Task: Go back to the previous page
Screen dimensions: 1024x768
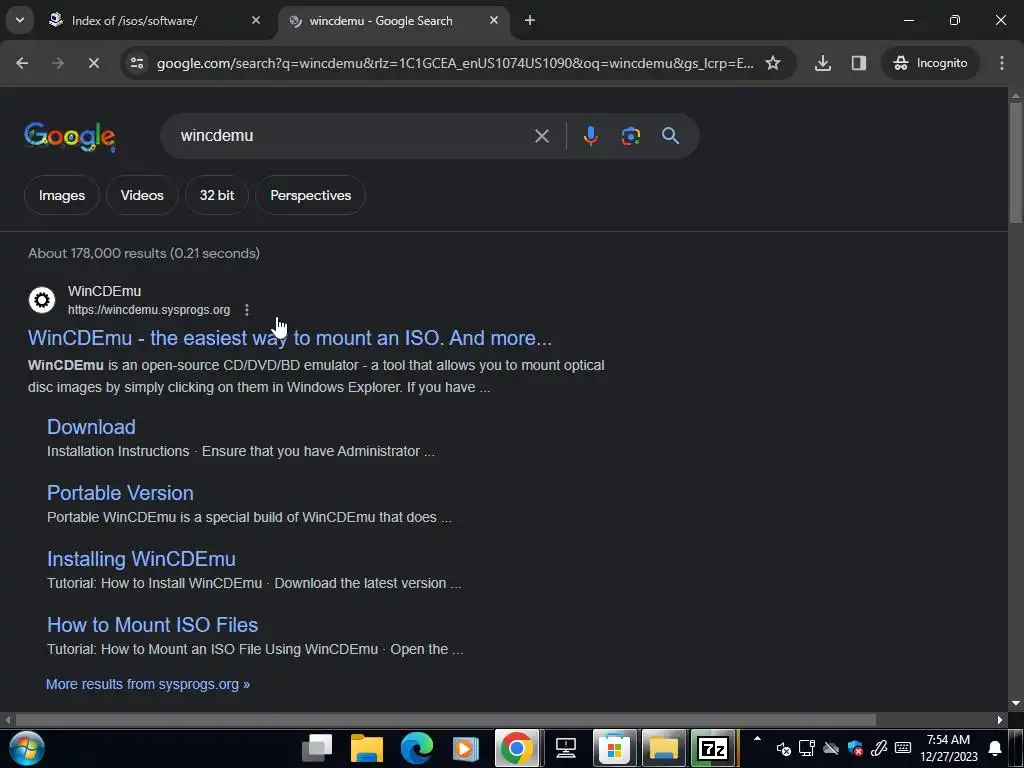Action: point(22,63)
